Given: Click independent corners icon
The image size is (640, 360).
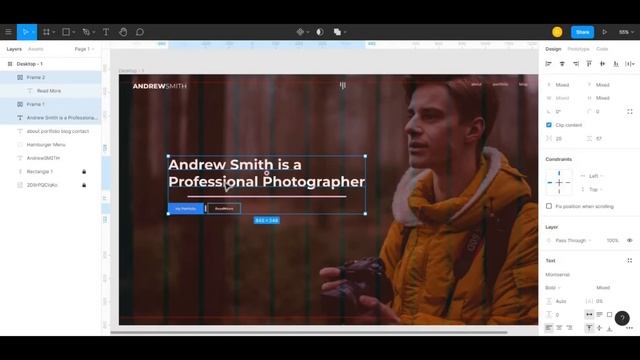Looking at the screenshot, I should tap(630, 111).
